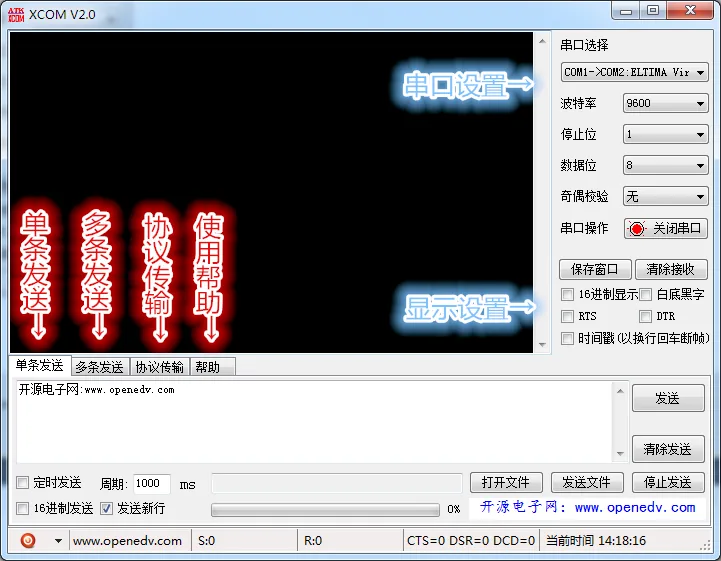Click the 发送 button
The height and width of the screenshot is (561, 721).
tap(668, 398)
